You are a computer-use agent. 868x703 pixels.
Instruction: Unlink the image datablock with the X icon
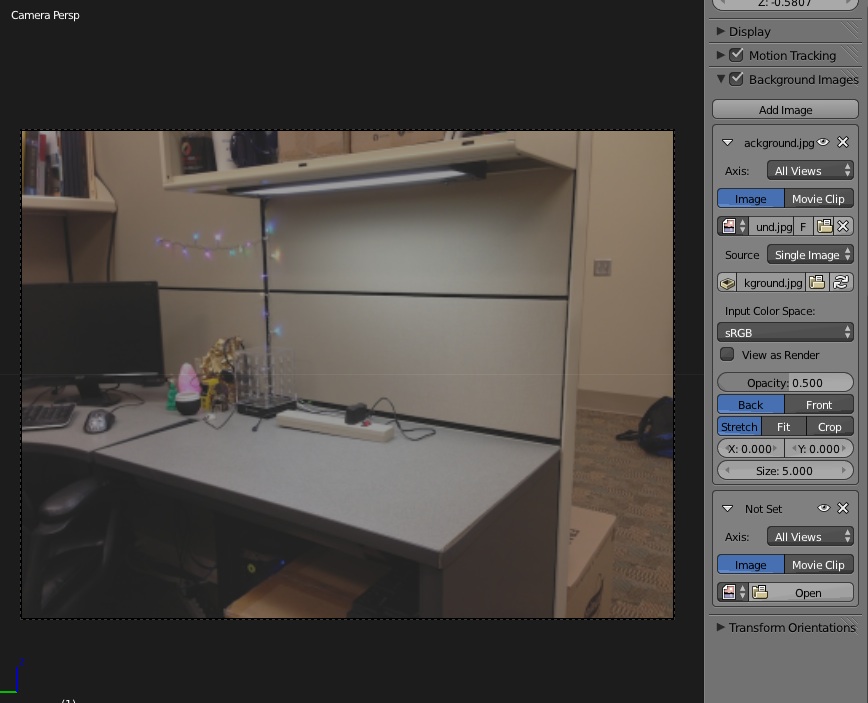(843, 227)
